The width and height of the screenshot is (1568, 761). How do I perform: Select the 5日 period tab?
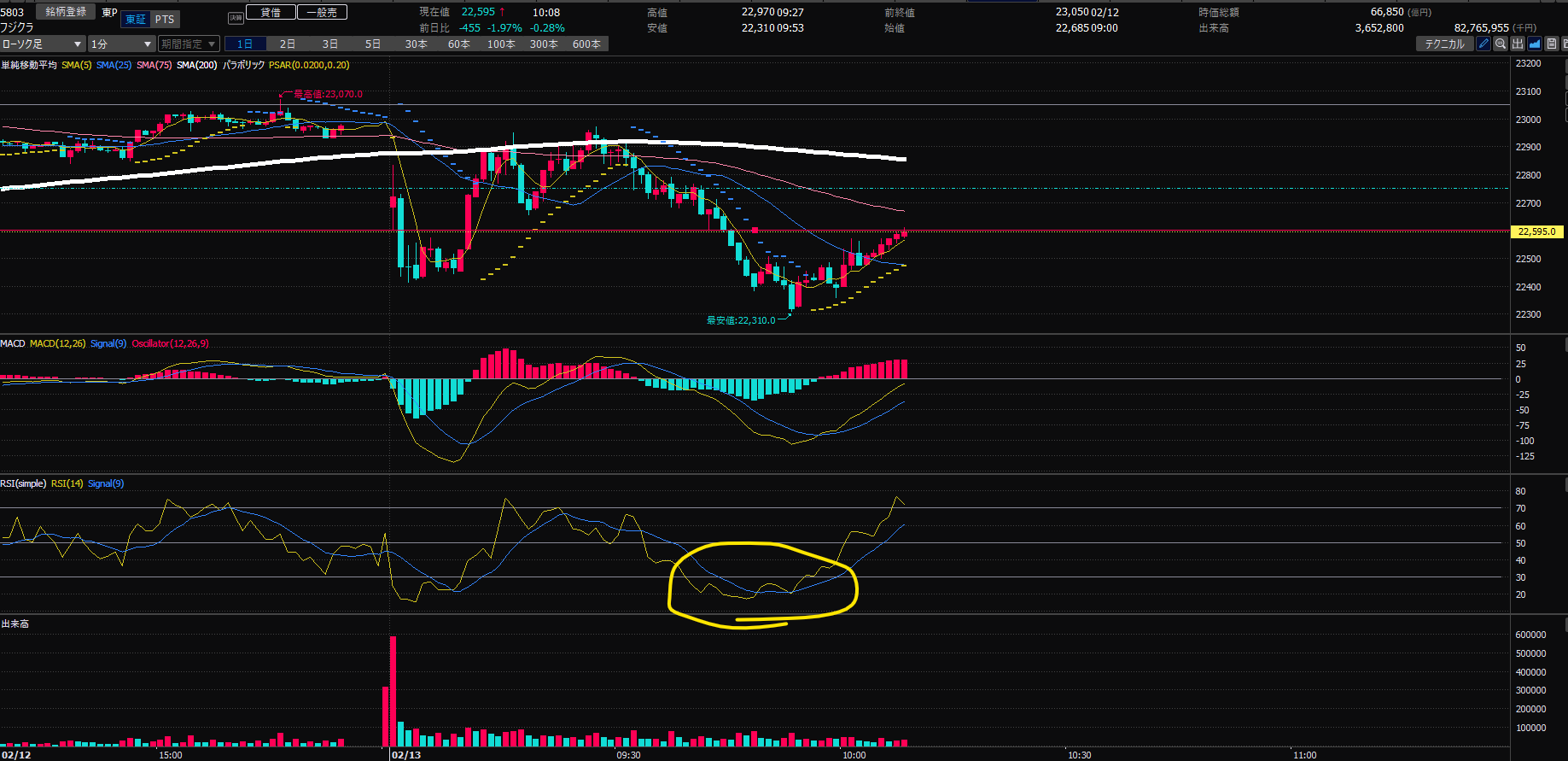click(x=373, y=44)
